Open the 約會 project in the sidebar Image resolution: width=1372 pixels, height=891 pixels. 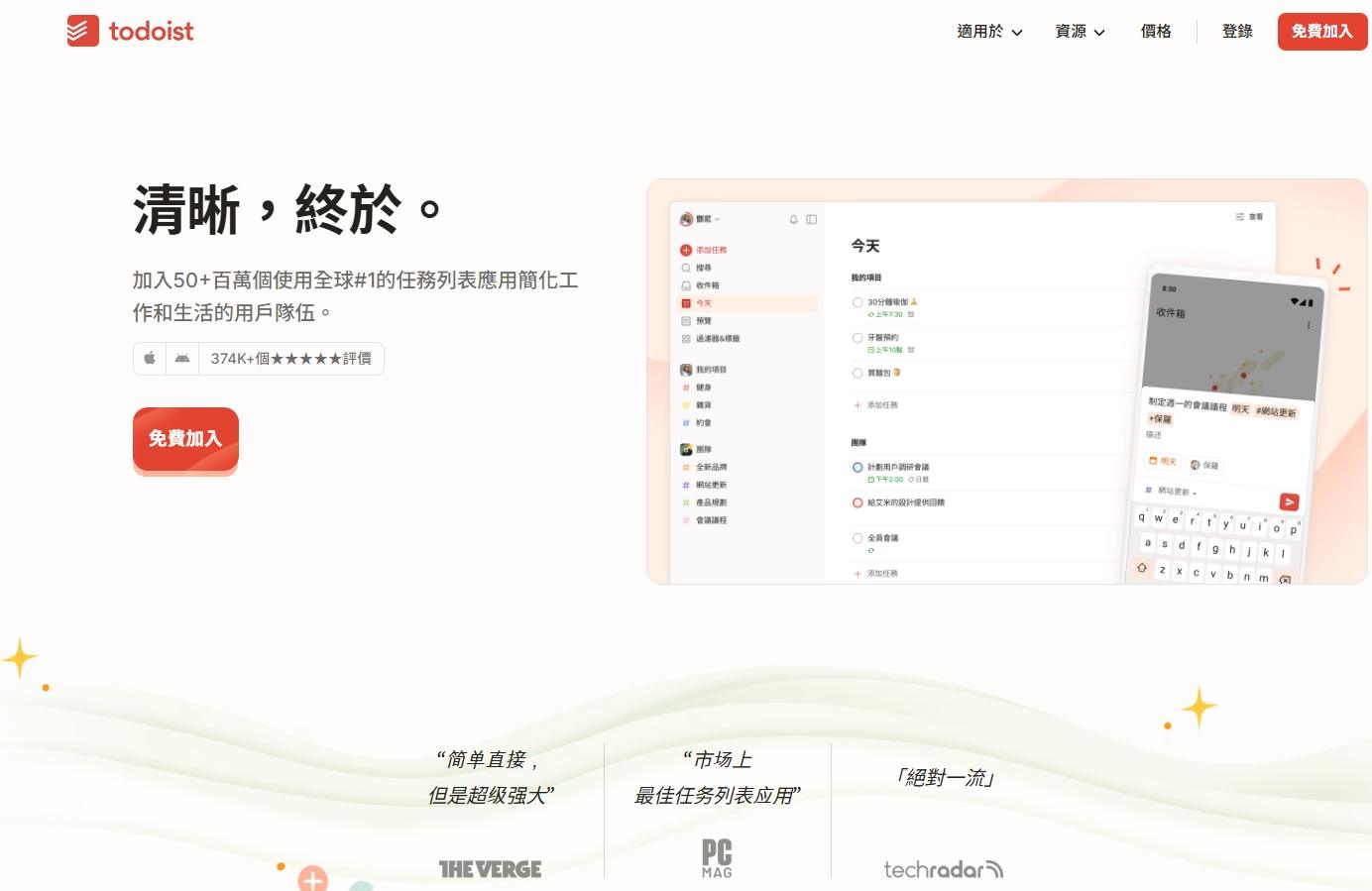pyautogui.click(x=697, y=423)
